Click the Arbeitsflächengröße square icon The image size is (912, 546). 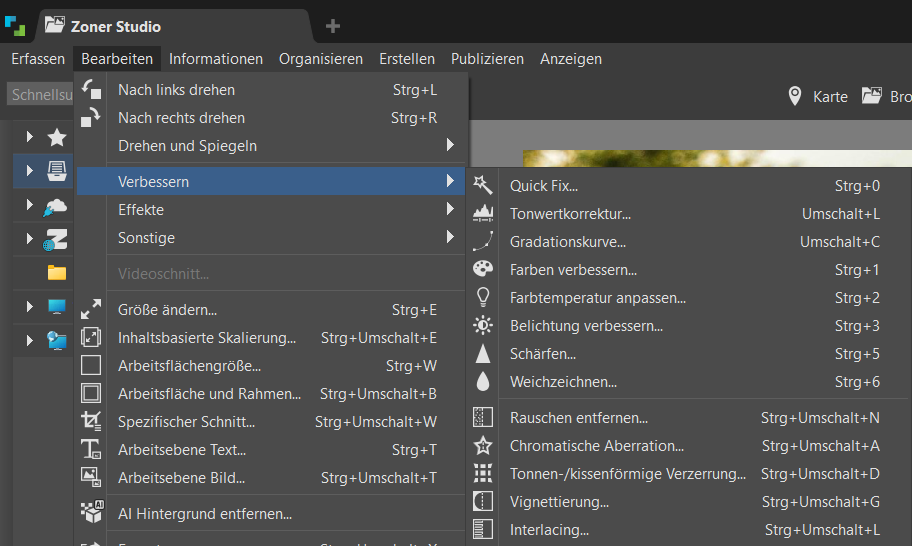(x=91, y=365)
